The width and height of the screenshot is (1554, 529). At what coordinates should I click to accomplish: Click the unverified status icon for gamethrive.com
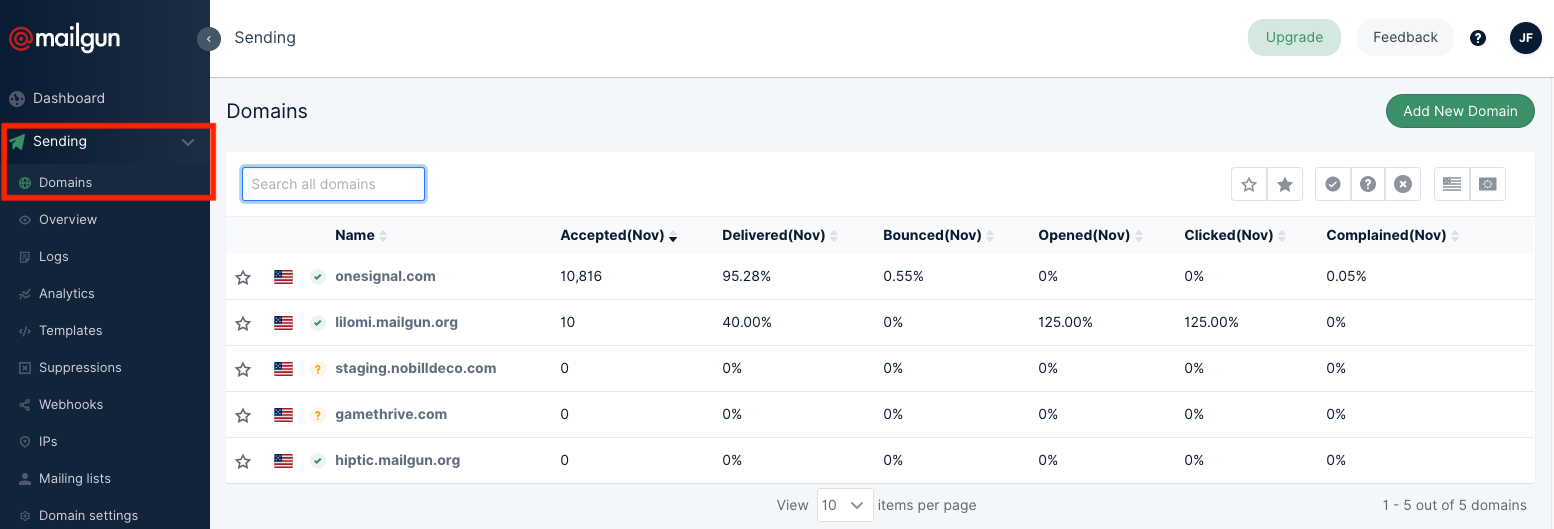coord(318,415)
